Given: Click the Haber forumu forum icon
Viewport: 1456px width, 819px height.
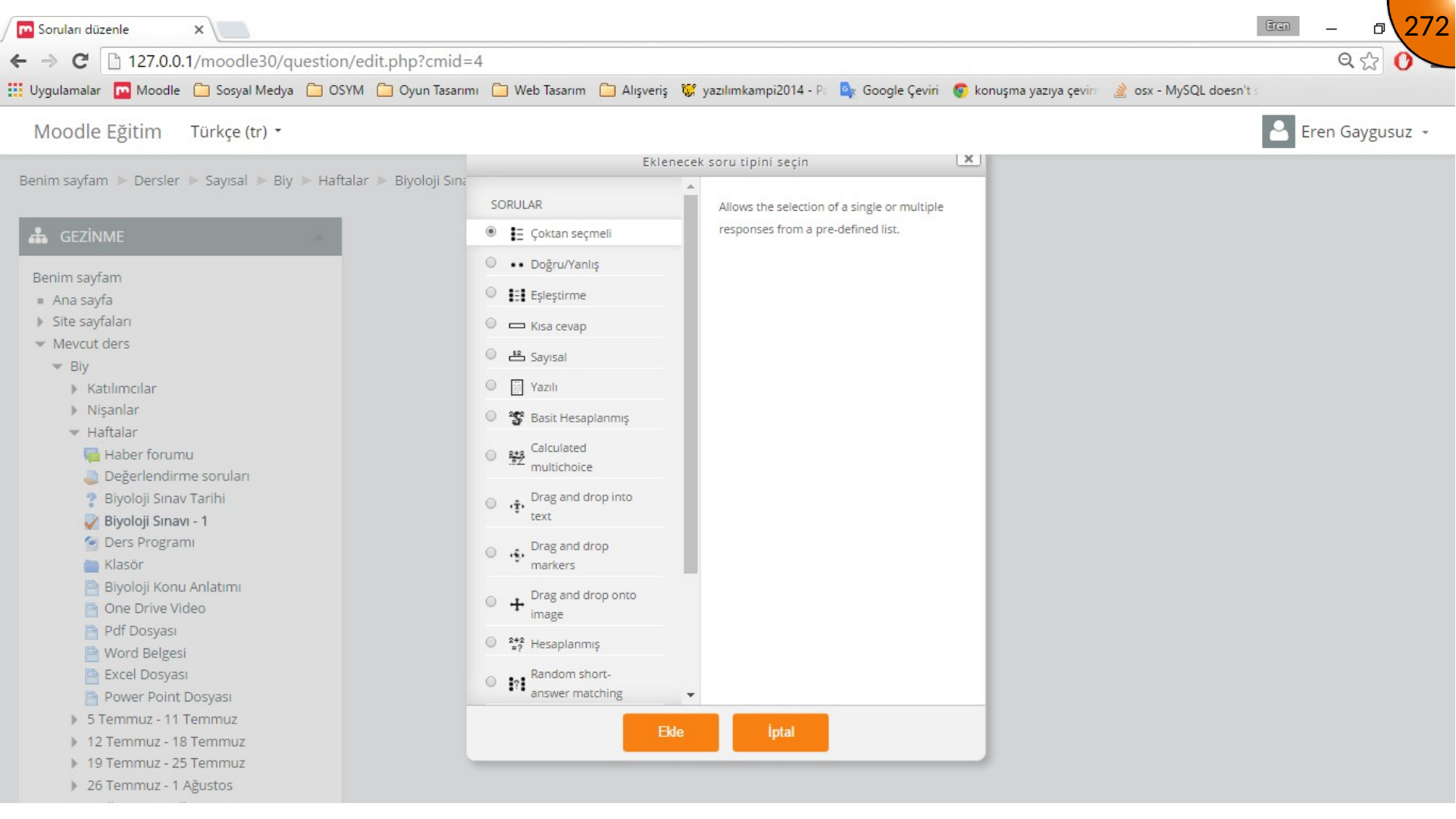Looking at the screenshot, I should click(x=92, y=455).
